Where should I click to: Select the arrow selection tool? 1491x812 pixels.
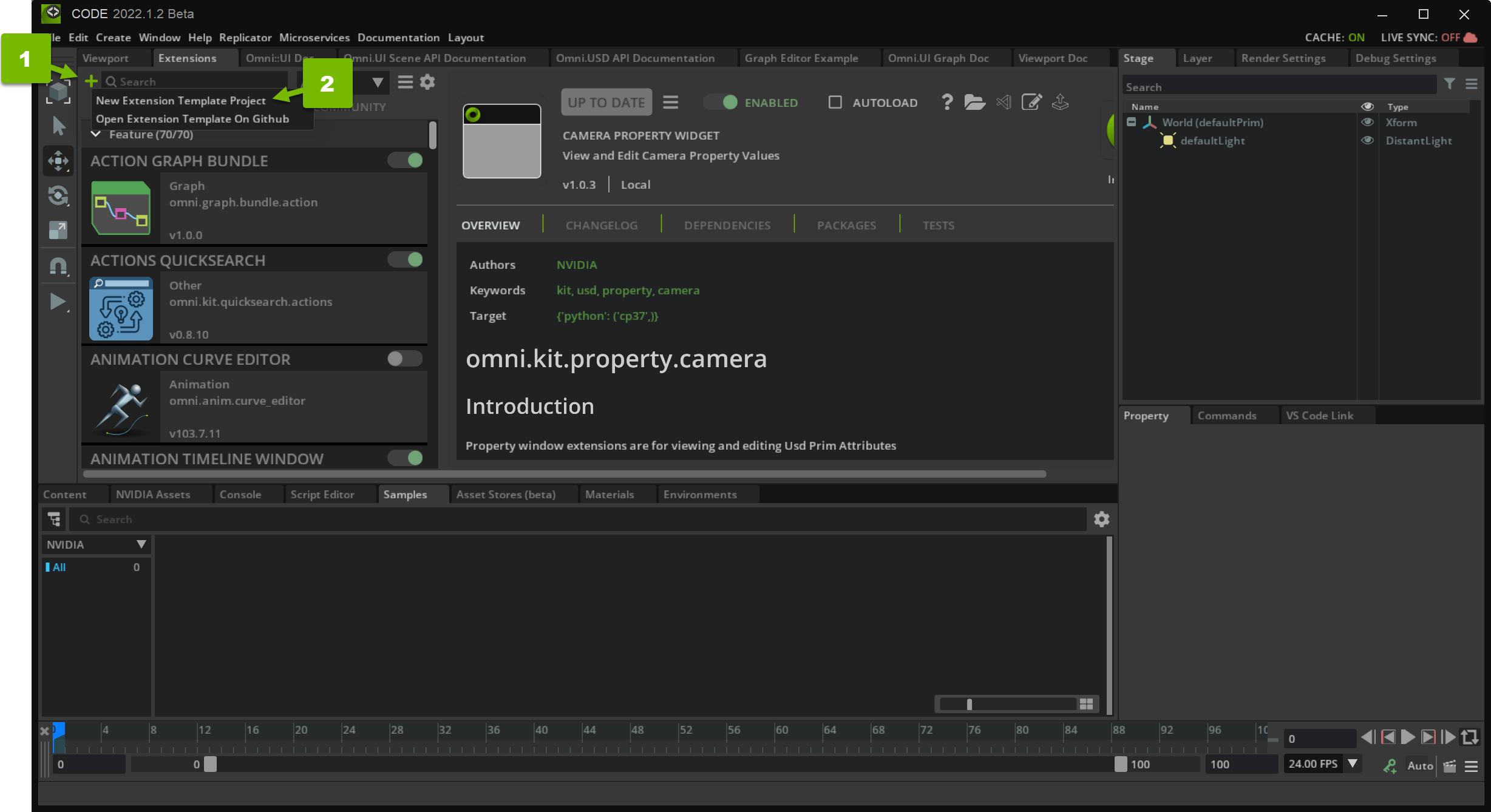pos(59,126)
